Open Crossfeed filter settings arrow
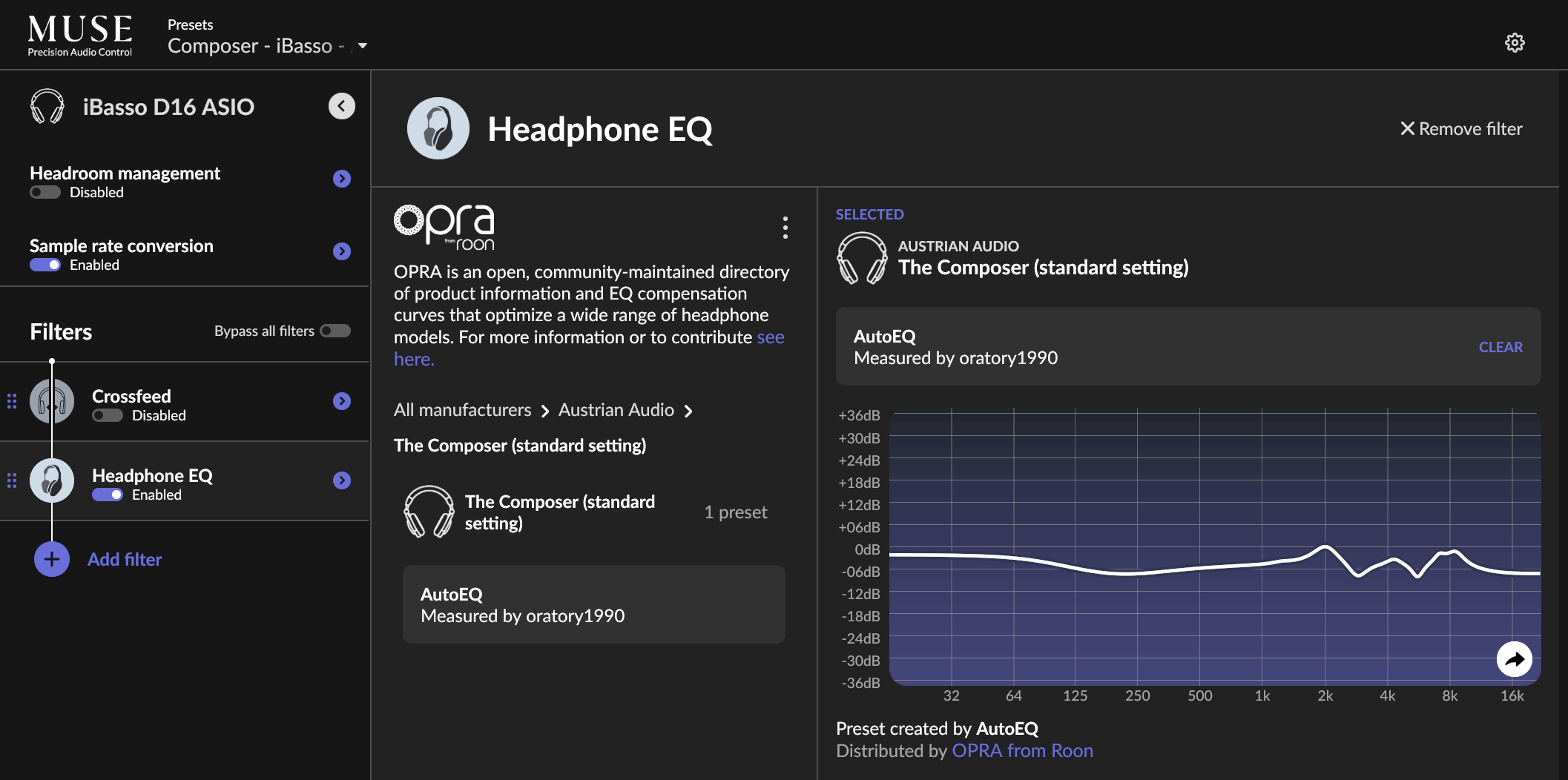 coord(342,401)
